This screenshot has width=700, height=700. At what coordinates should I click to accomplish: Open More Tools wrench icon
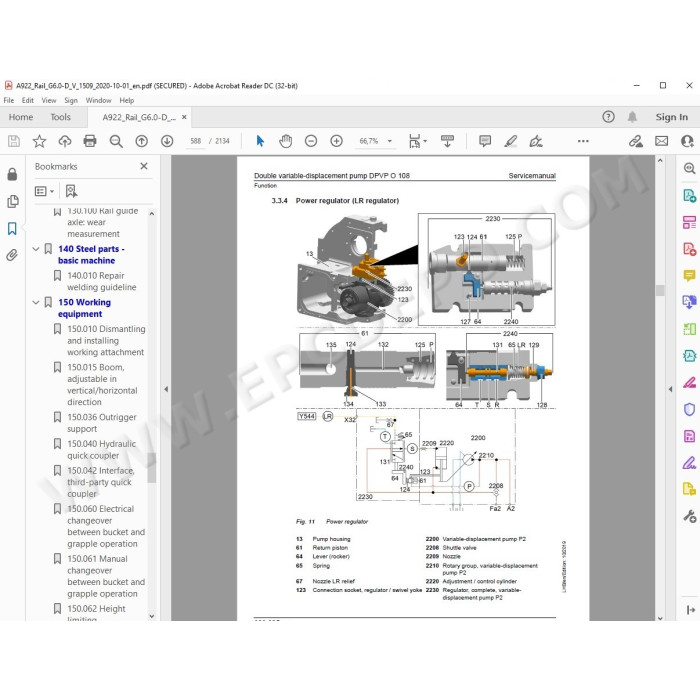click(689, 517)
